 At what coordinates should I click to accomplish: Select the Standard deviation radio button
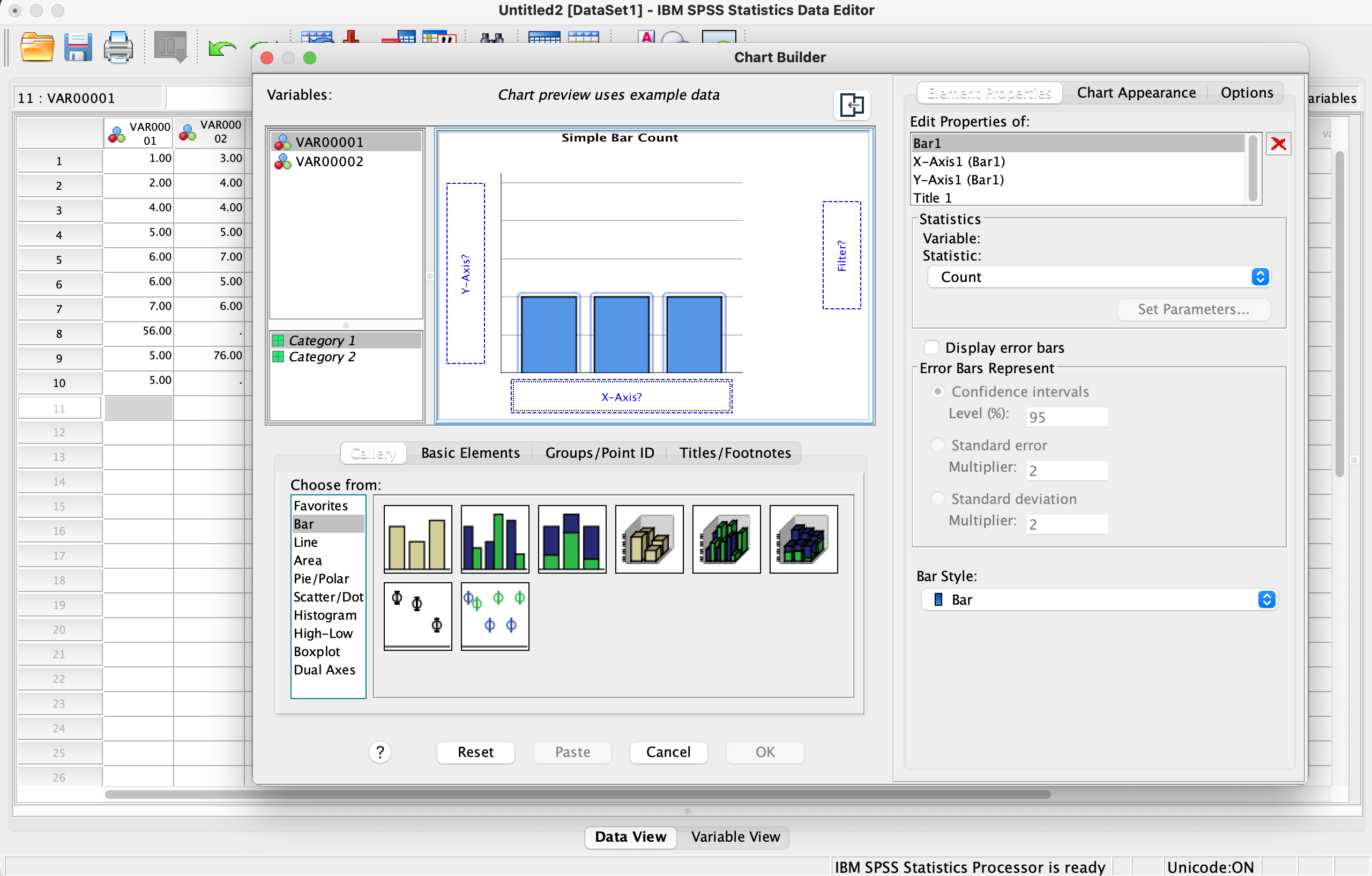click(x=937, y=499)
